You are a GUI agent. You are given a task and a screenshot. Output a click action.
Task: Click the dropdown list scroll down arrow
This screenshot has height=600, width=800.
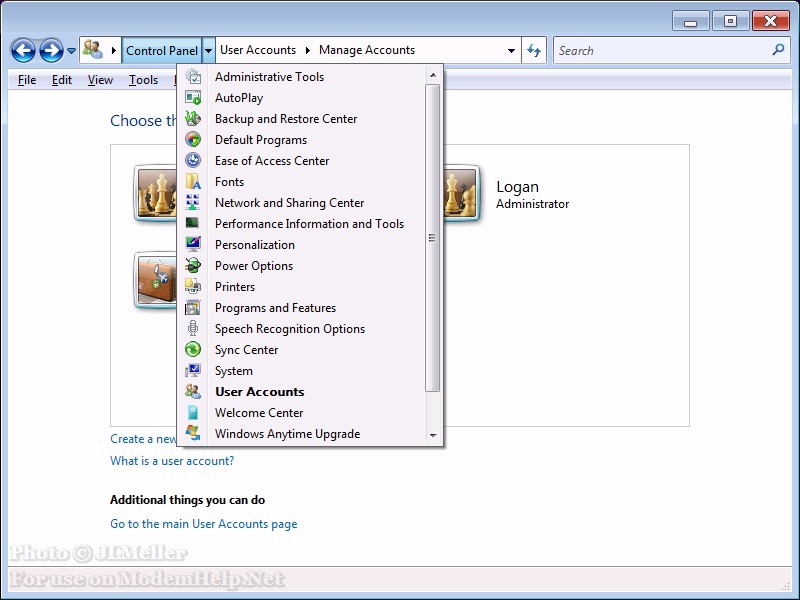point(433,435)
